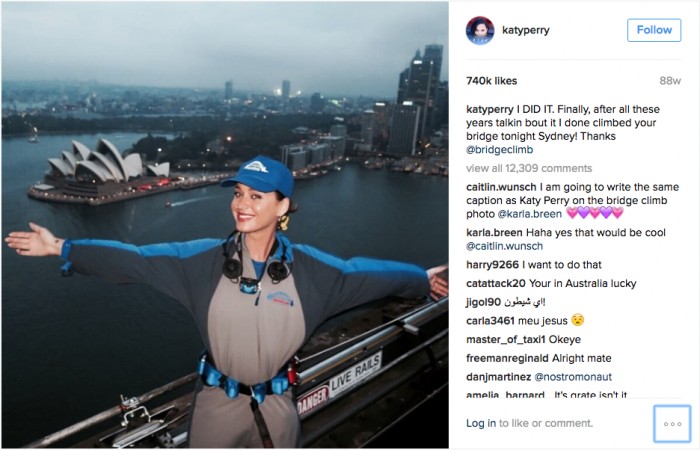Open the three-dots more options menu
This screenshot has height=450, width=700.
[x=672, y=424]
